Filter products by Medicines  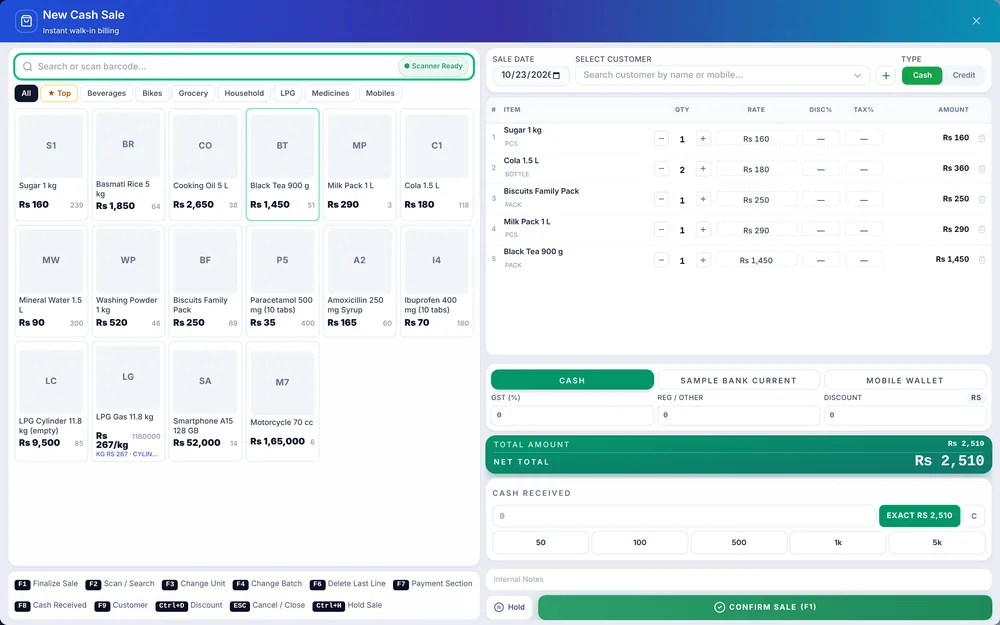click(330, 93)
